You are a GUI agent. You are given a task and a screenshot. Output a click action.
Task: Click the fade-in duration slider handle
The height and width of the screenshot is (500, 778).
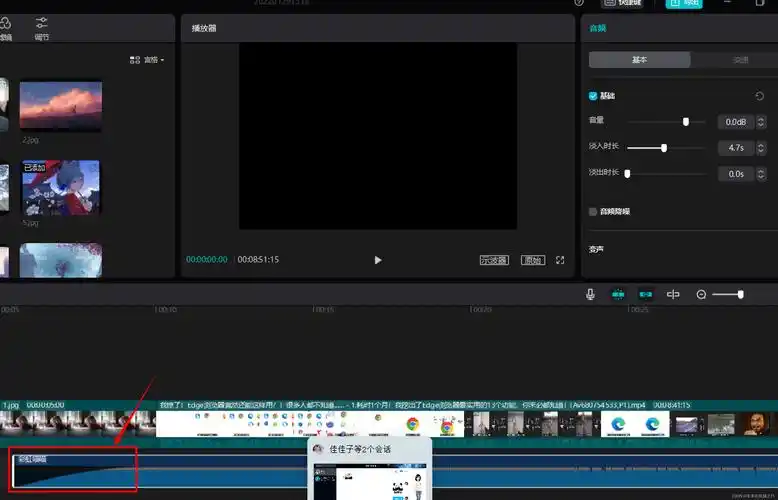[x=664, y=147]
